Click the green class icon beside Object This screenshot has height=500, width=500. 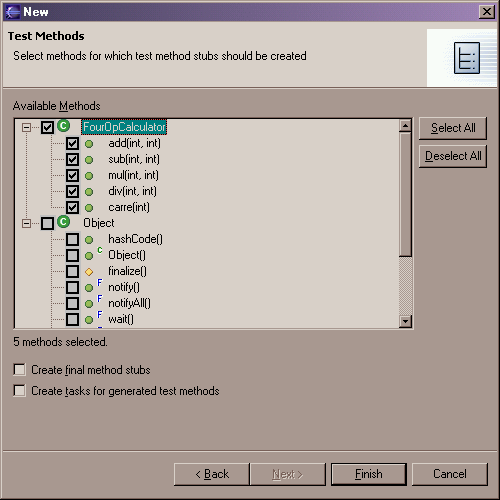coord(63,222)
